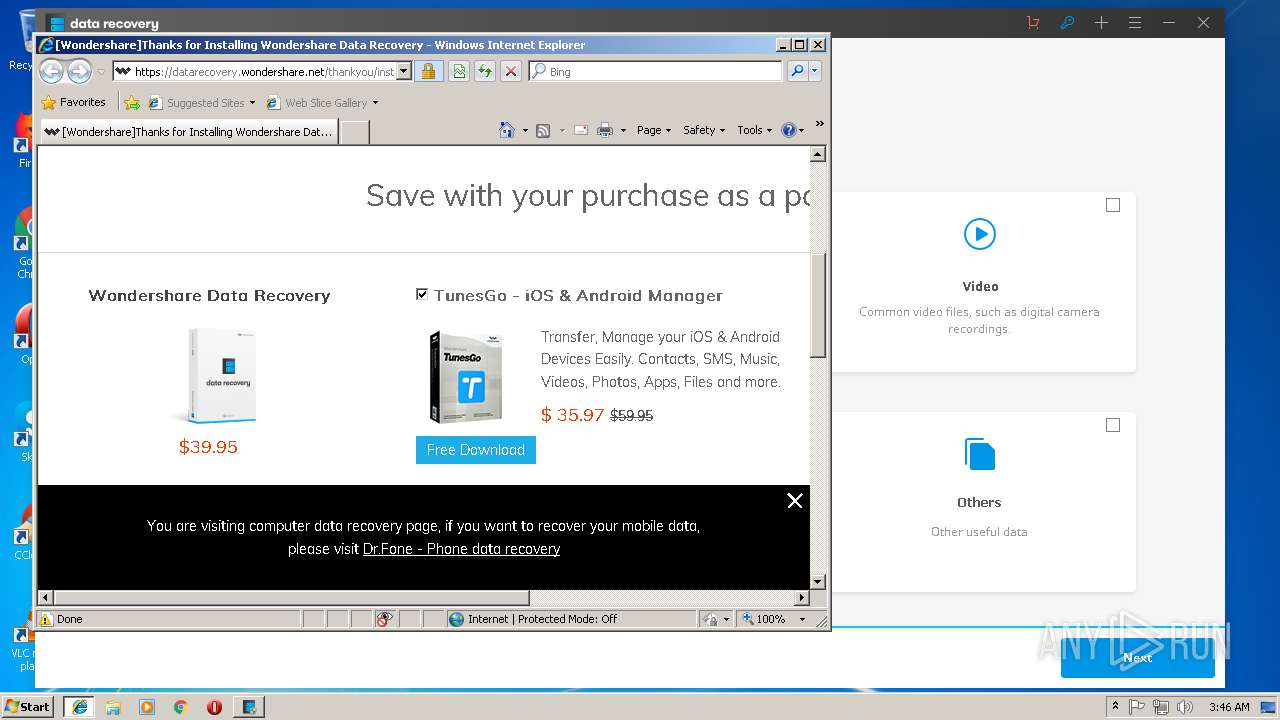Launch Chrome from taskbar
1280x720 pixels.
point(180,707)
